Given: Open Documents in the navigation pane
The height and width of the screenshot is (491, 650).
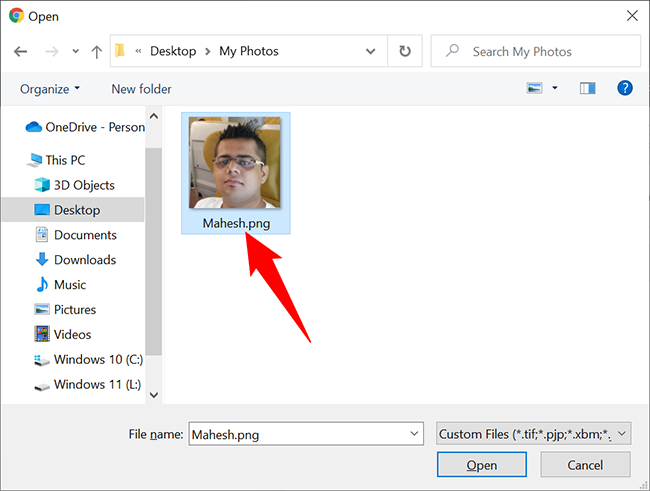Looking at the screenshot, I should click(x=76, y=235).
